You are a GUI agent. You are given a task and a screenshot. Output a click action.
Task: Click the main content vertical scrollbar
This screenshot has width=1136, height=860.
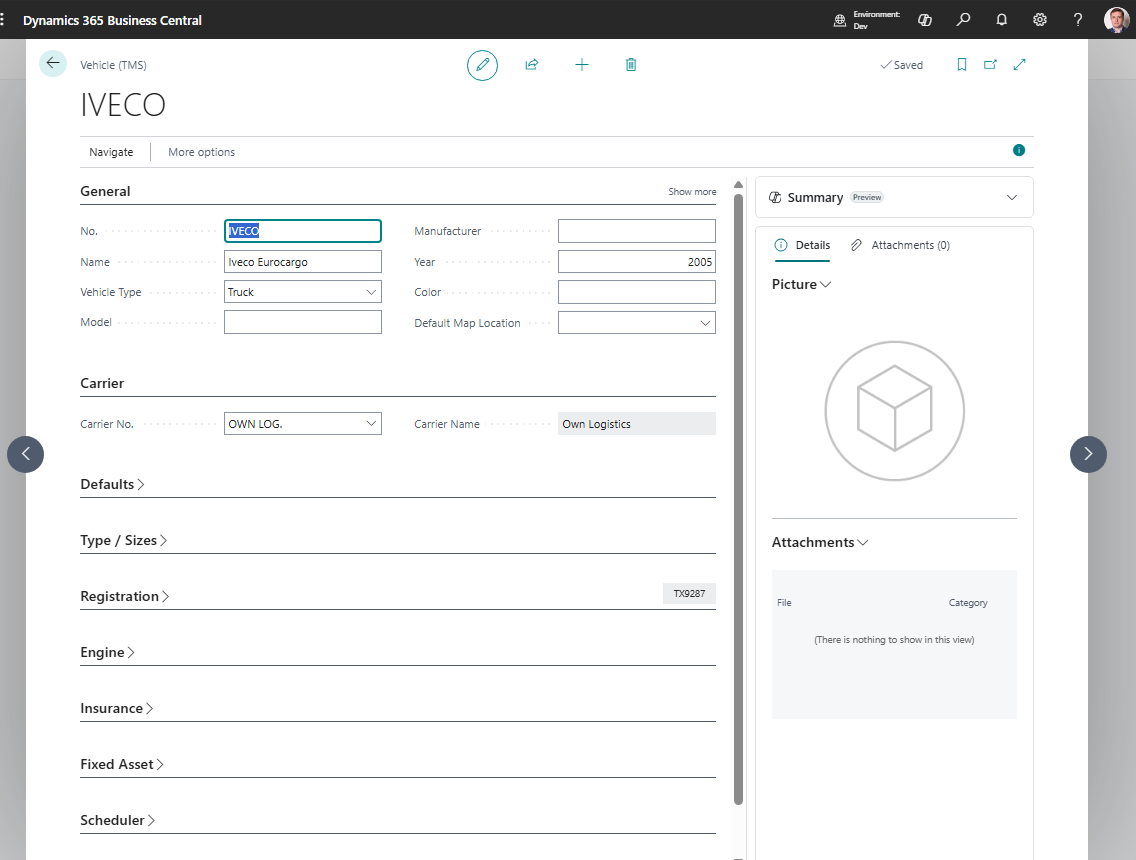pyautogui.click(x=738, y=500)
